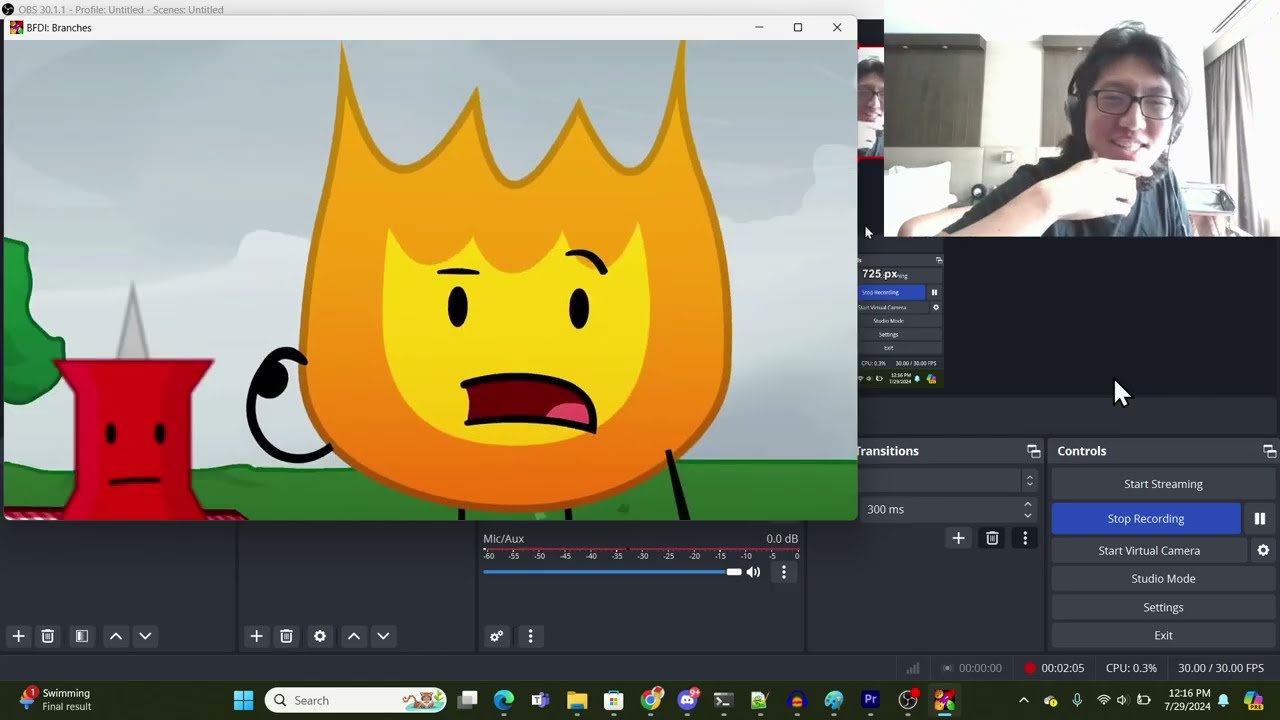Image resolution: width=1280 pixels, height=720 pixels.
Task: Toggle microphone tray icon
Action: [1077, 700]
